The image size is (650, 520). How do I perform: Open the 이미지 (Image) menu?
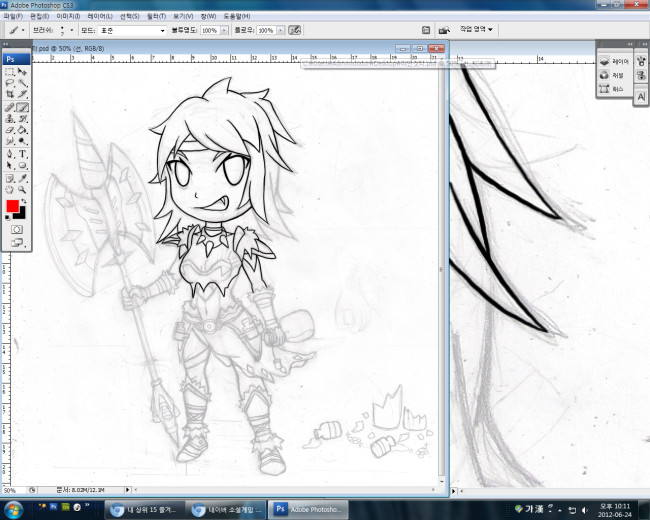coord(68,17)
